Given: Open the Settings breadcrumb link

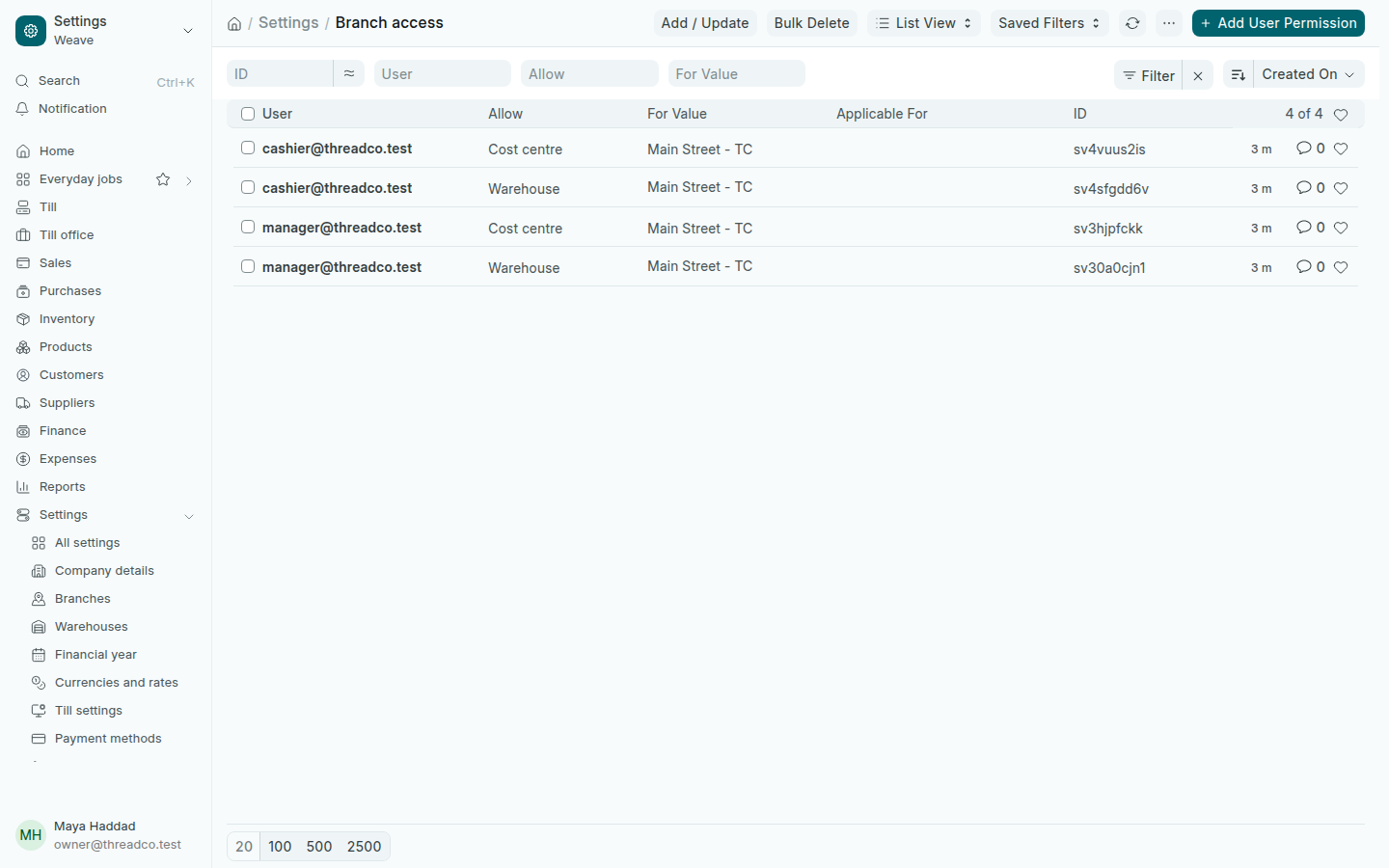Looking at the screenshot, I should coord(288,22).
